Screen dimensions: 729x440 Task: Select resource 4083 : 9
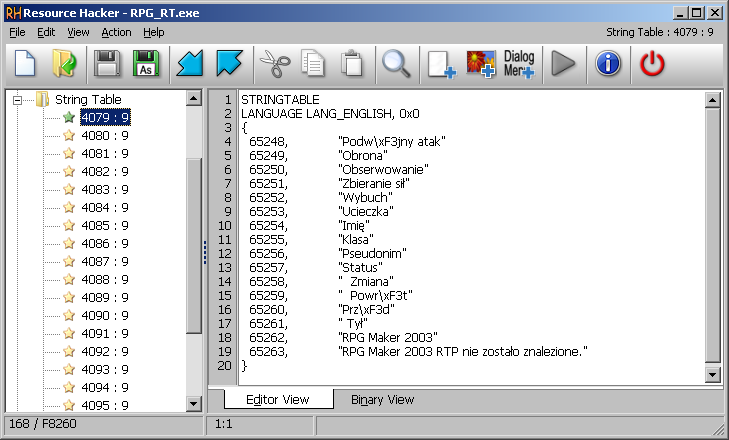tap(105, 190)
